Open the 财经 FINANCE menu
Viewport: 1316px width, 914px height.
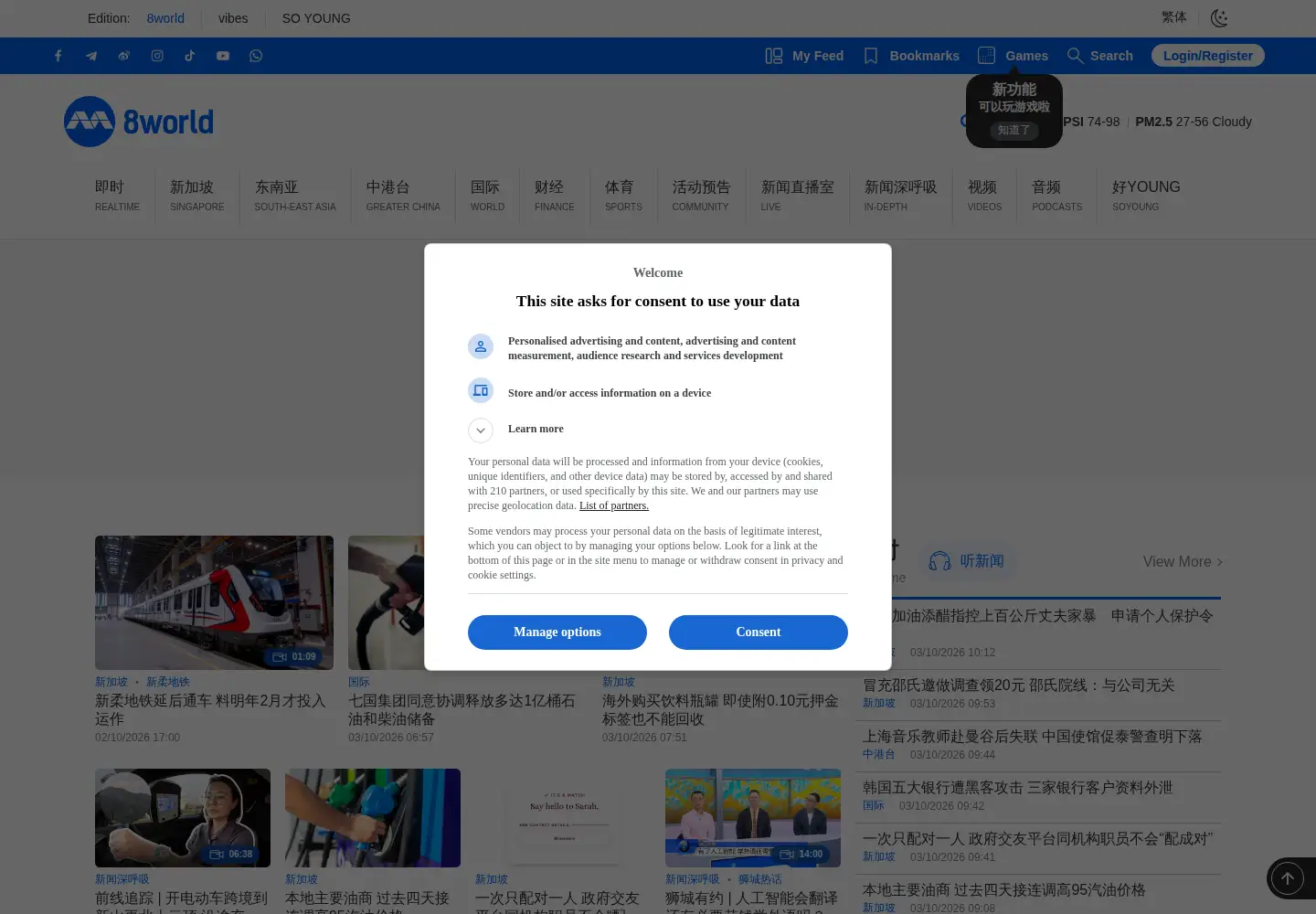click(x=555, y=196)
